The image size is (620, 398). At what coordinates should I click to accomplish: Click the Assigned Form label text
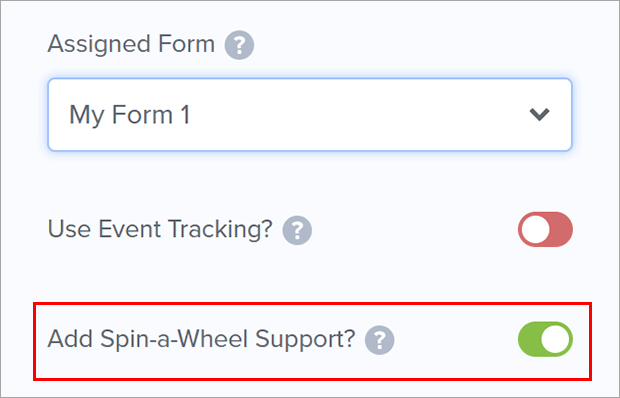tap(131, 43)
